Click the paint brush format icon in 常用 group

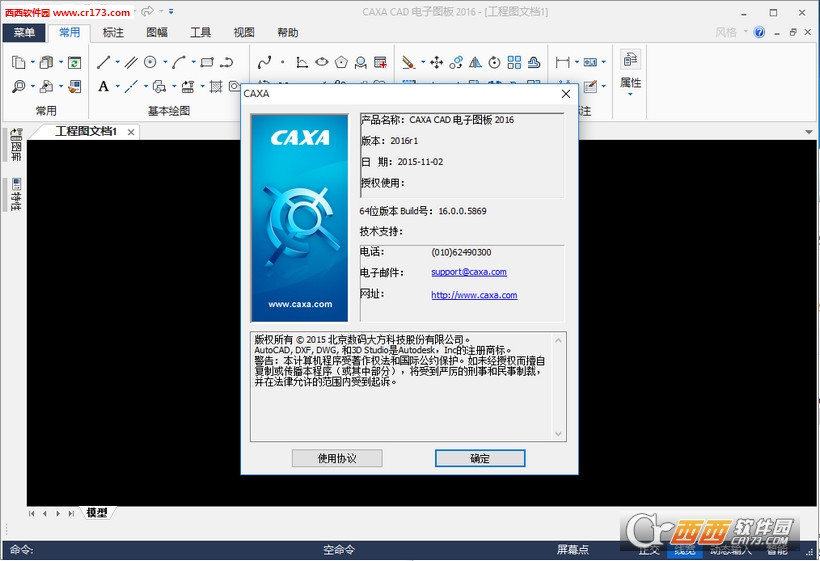75,86
